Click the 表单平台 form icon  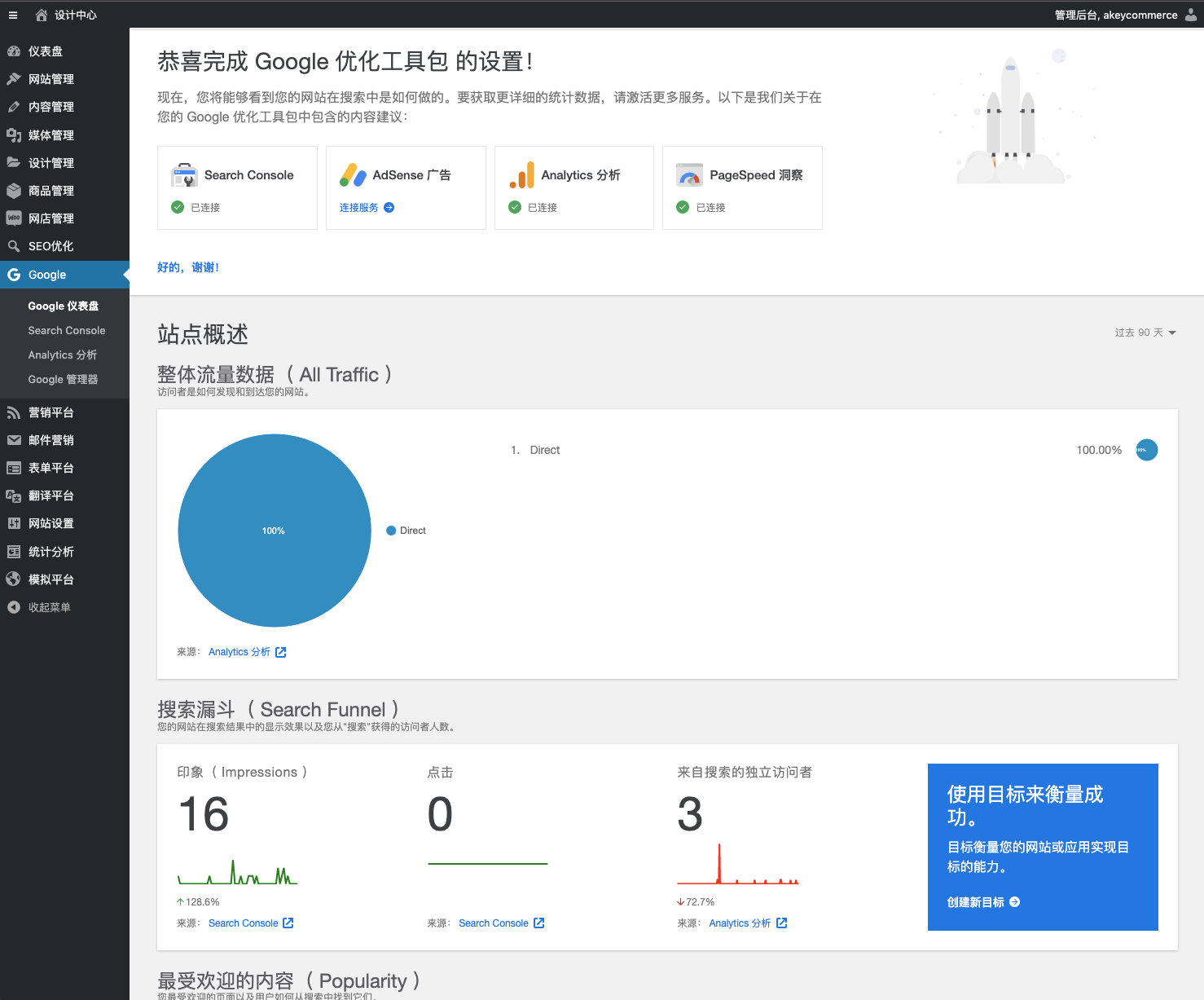pyautogui.click(x=14, y=468)
